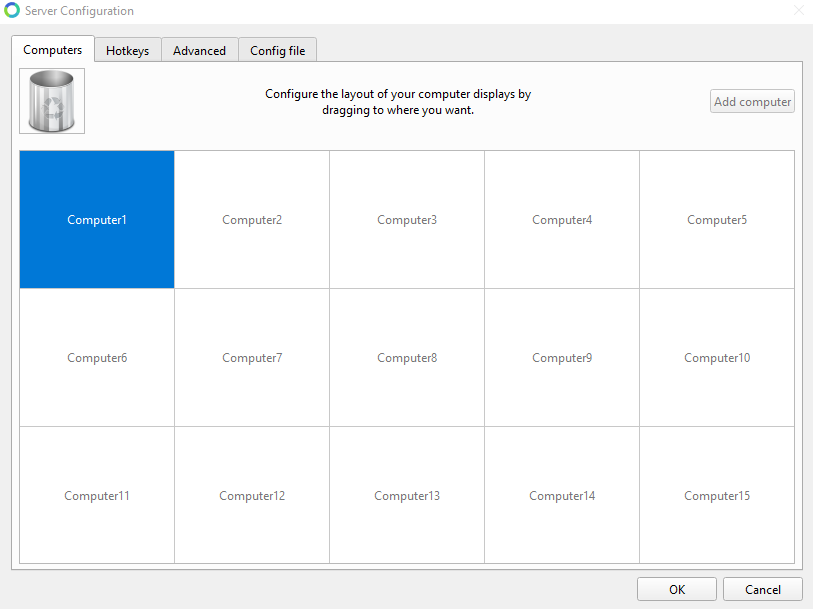Click the trash can recycle icon
Screen dimensions: 813x609
(x=52, y=101)
